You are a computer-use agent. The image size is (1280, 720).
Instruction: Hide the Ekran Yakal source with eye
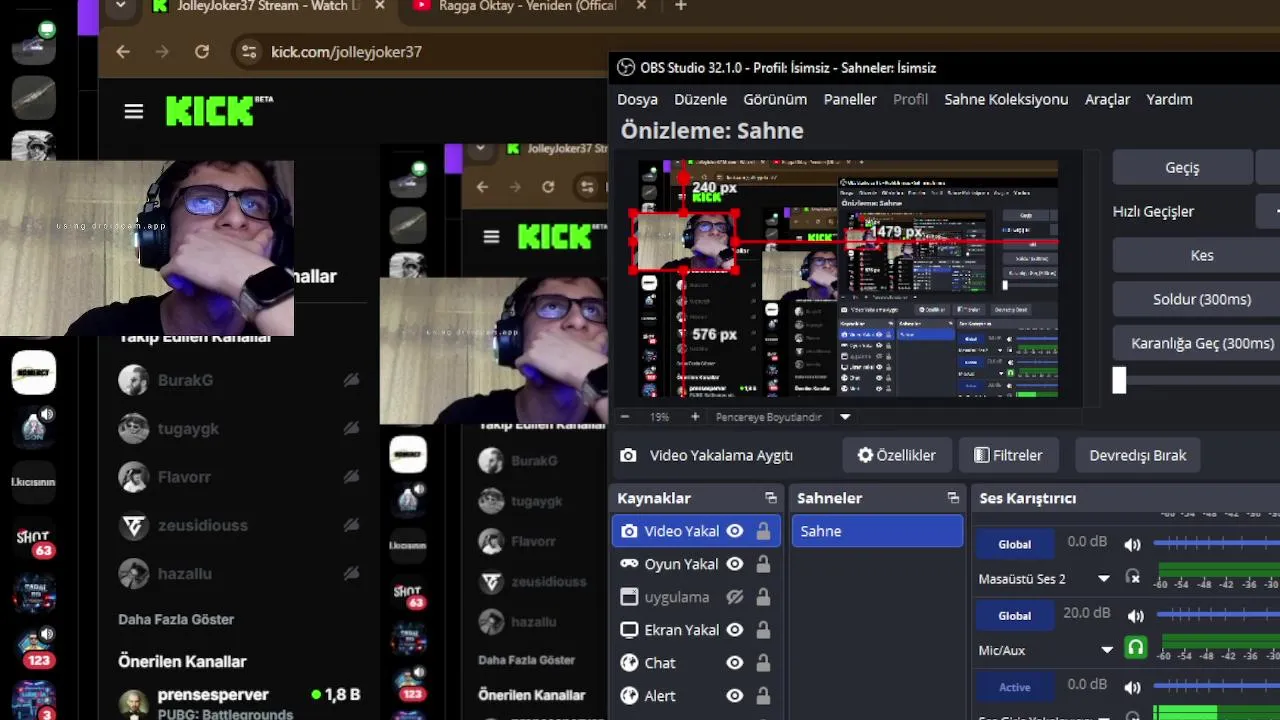coord(735,630)
